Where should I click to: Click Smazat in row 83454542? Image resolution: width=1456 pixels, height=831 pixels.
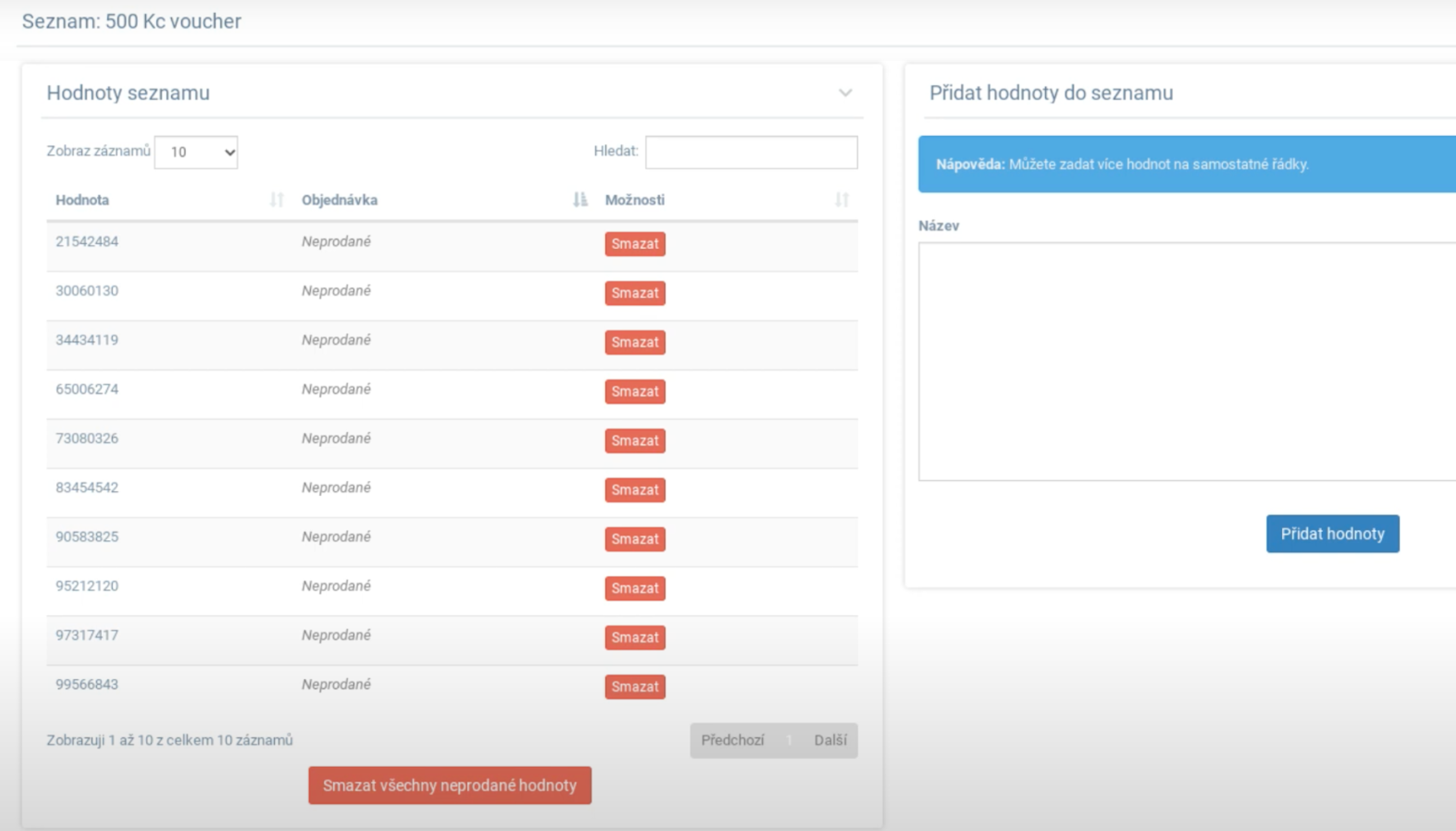pyautogui.click(x=635, y=490)
